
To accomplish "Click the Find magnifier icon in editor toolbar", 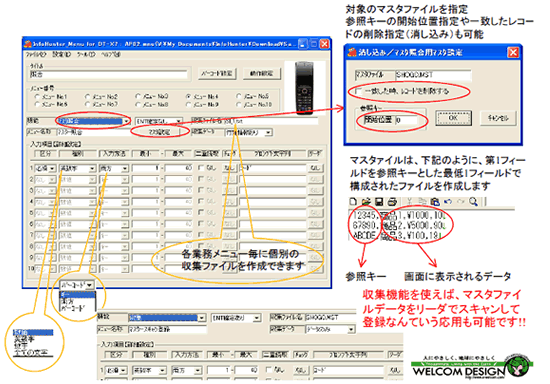I will tap(474, 202).
